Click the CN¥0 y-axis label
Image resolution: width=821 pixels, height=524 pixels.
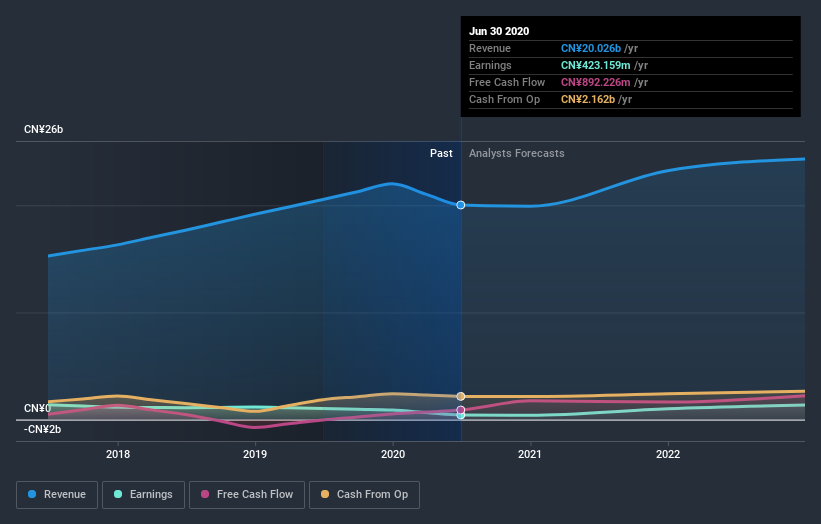tap(38, 408)
